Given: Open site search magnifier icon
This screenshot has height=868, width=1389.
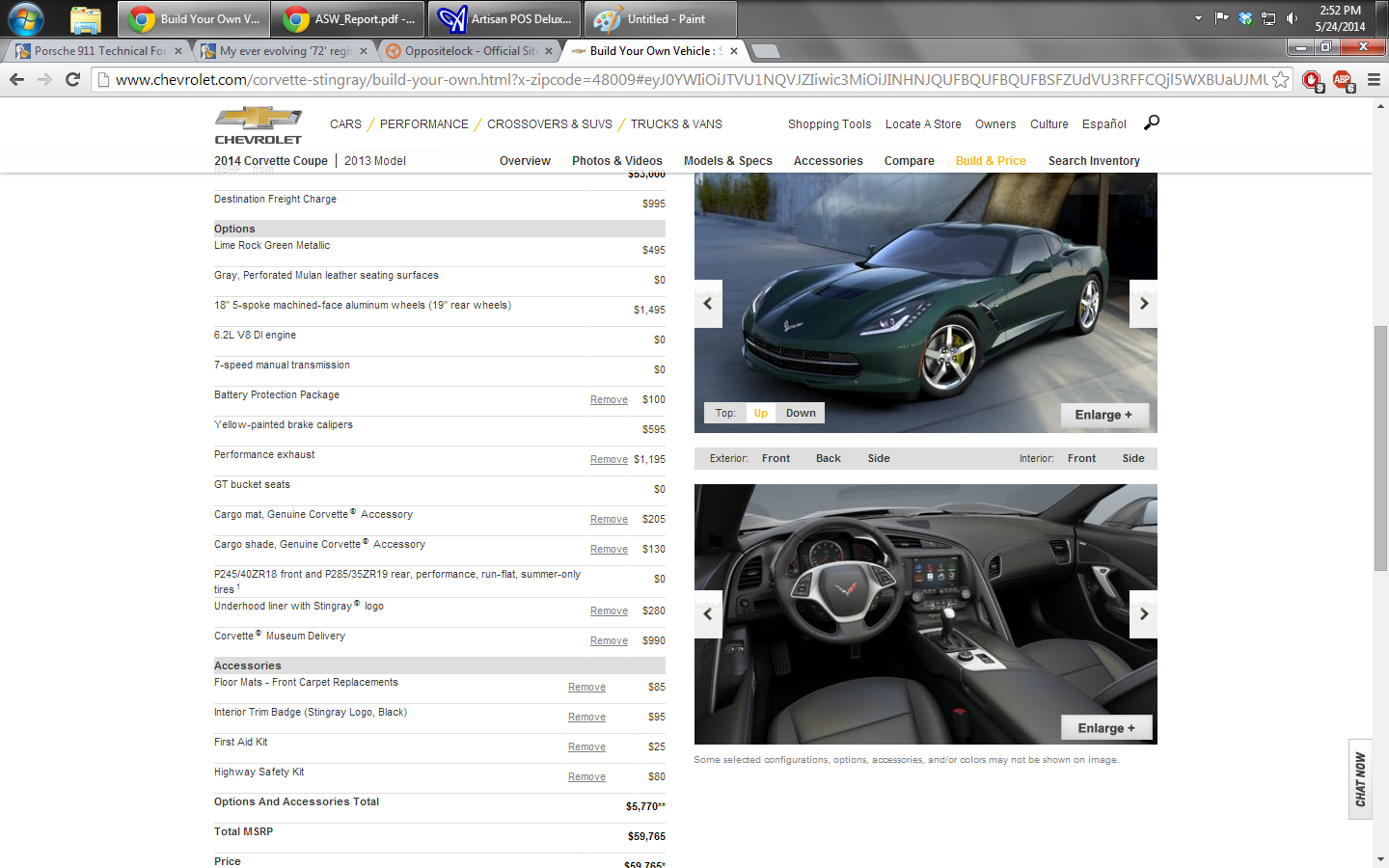Looking at the screenshot, I should [x=1152, y=122].
